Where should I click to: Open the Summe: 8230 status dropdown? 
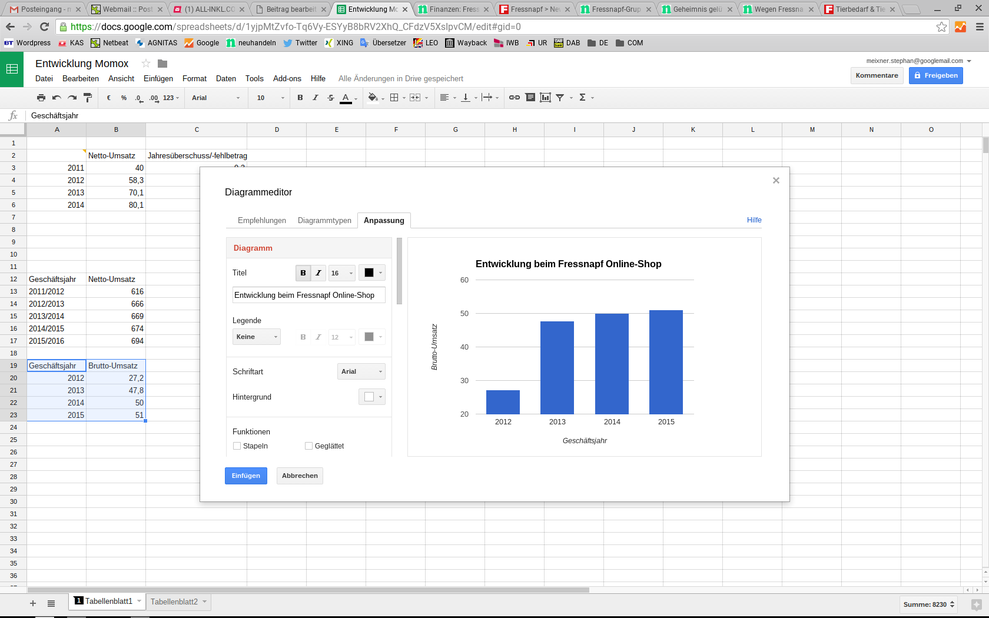[930, 604]
